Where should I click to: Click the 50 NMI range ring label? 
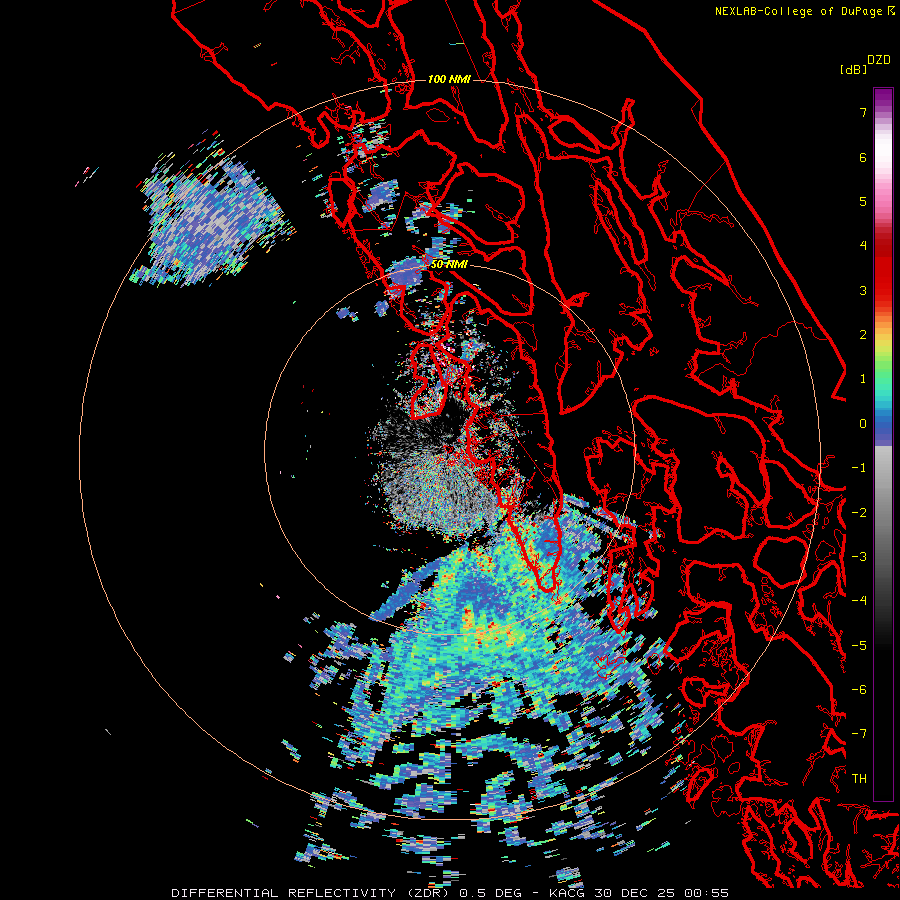449,264
